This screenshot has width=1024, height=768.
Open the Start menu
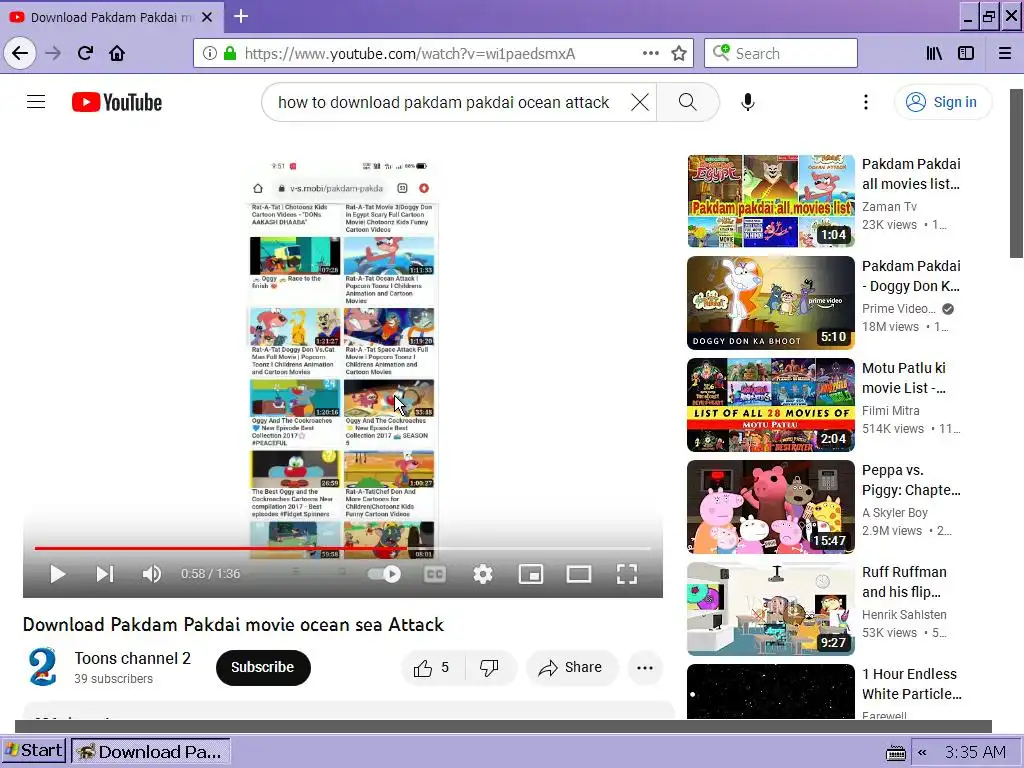[33, 750]
